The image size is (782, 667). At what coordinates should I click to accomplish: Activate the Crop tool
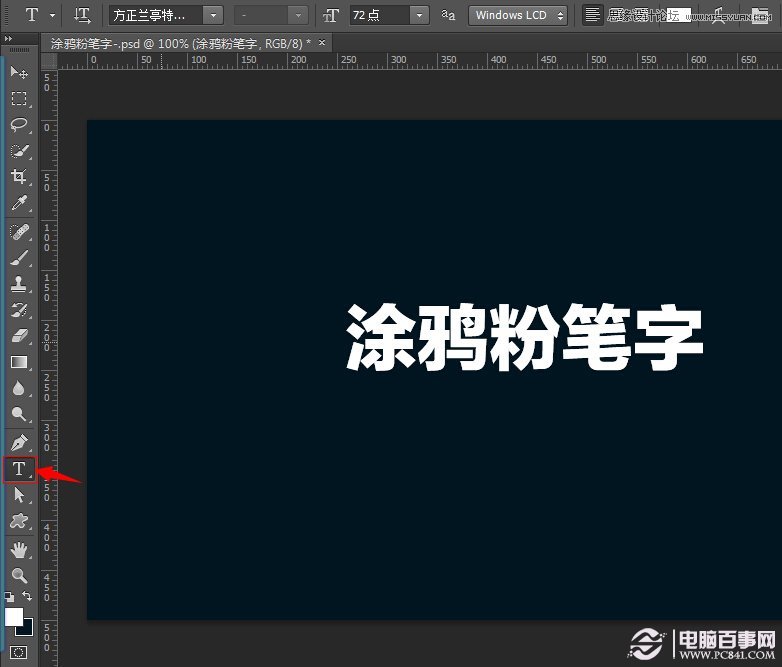(19, 178)
